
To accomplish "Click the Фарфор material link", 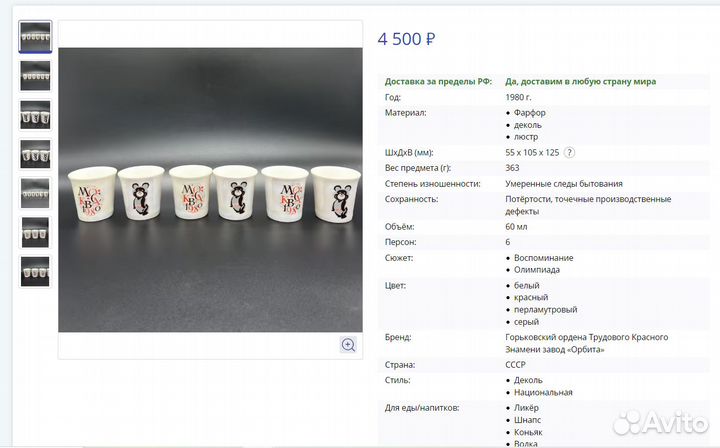I will pos(529,112).
